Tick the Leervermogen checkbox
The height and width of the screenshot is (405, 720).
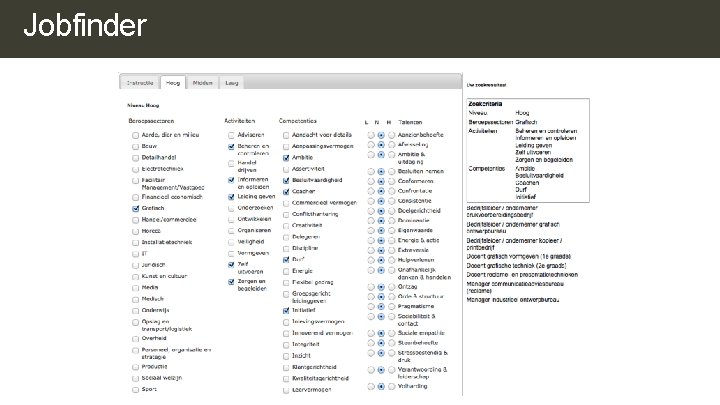coord(286,390)
